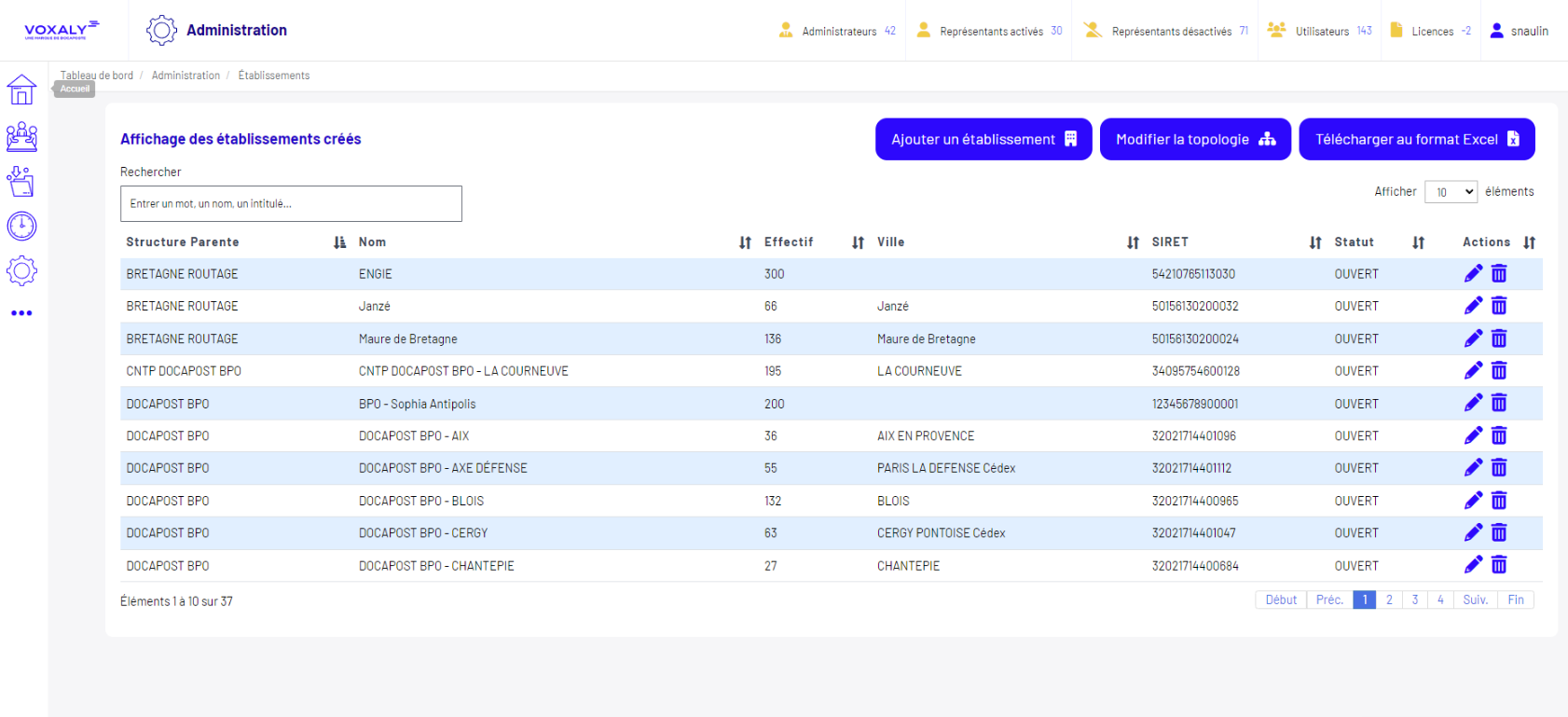Click the Voxaly logo

pos(62,31)
